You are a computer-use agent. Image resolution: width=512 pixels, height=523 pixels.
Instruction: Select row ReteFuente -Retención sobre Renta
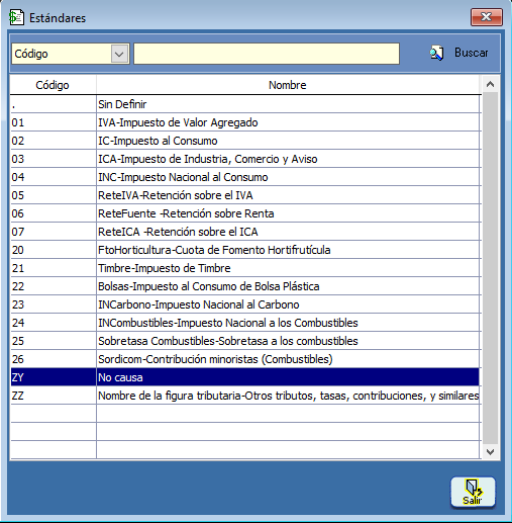(x=245, y=213)
